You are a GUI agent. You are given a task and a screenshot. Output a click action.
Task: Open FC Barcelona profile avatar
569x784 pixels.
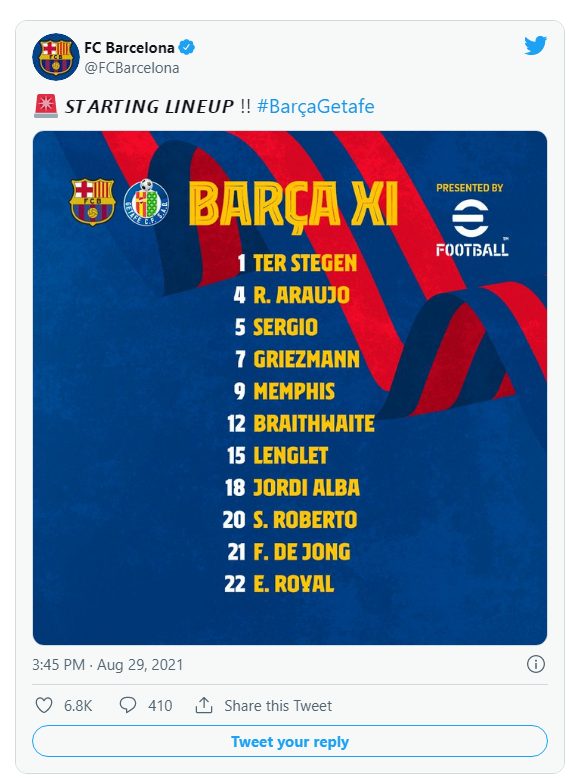(x=56, y=57)
